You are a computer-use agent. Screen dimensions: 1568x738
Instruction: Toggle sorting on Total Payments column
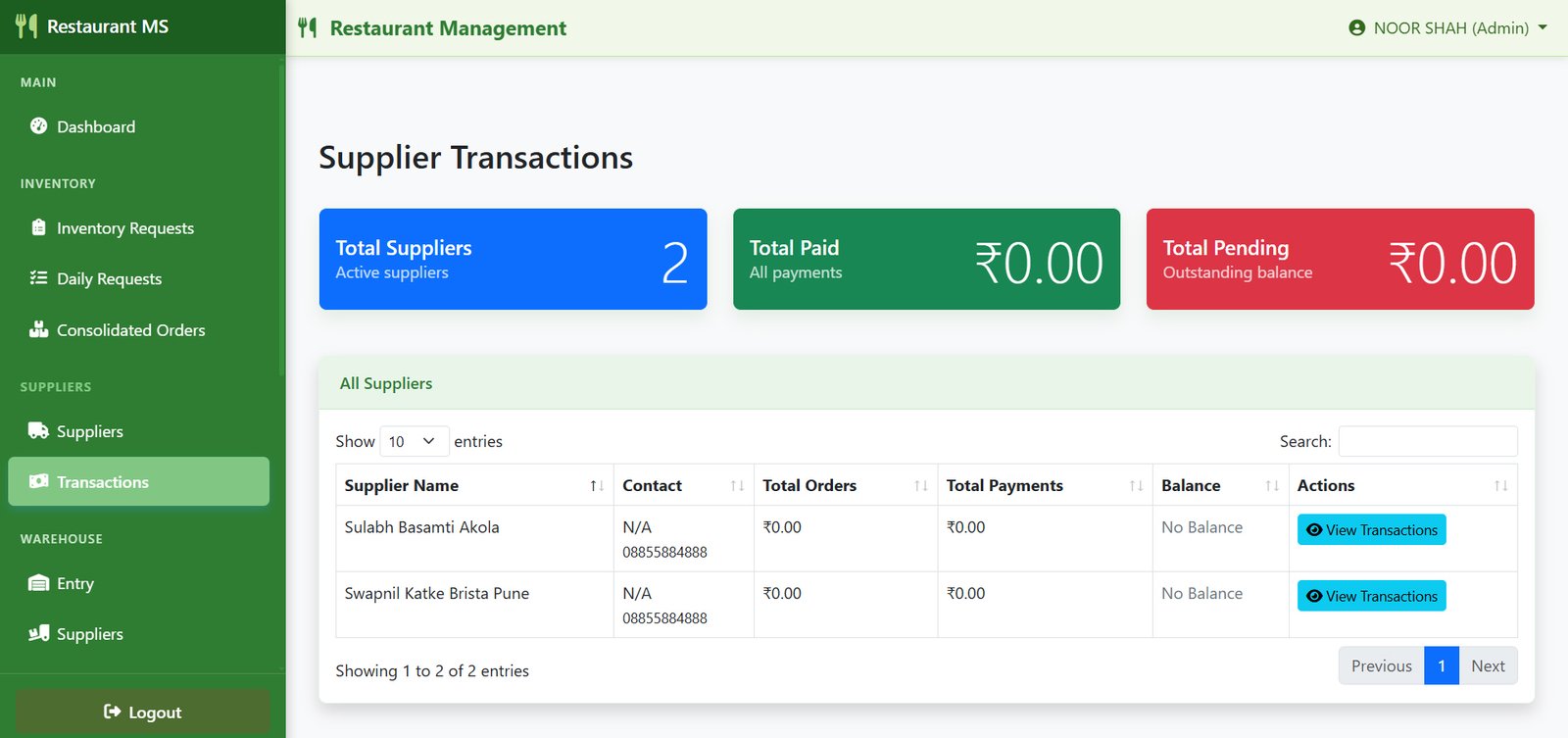click(x=1045, y=485)
